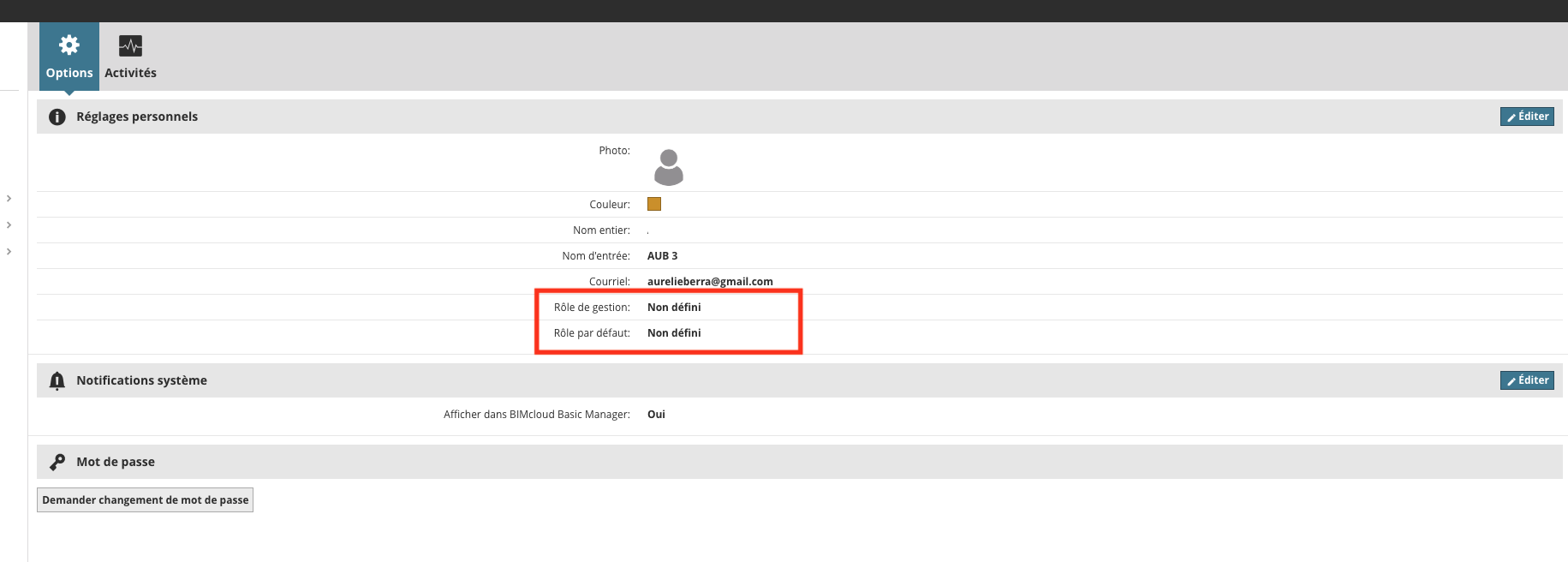Click the info icon beside Réglages personnels
The image size is (1568, 562).
coord(57,117)
